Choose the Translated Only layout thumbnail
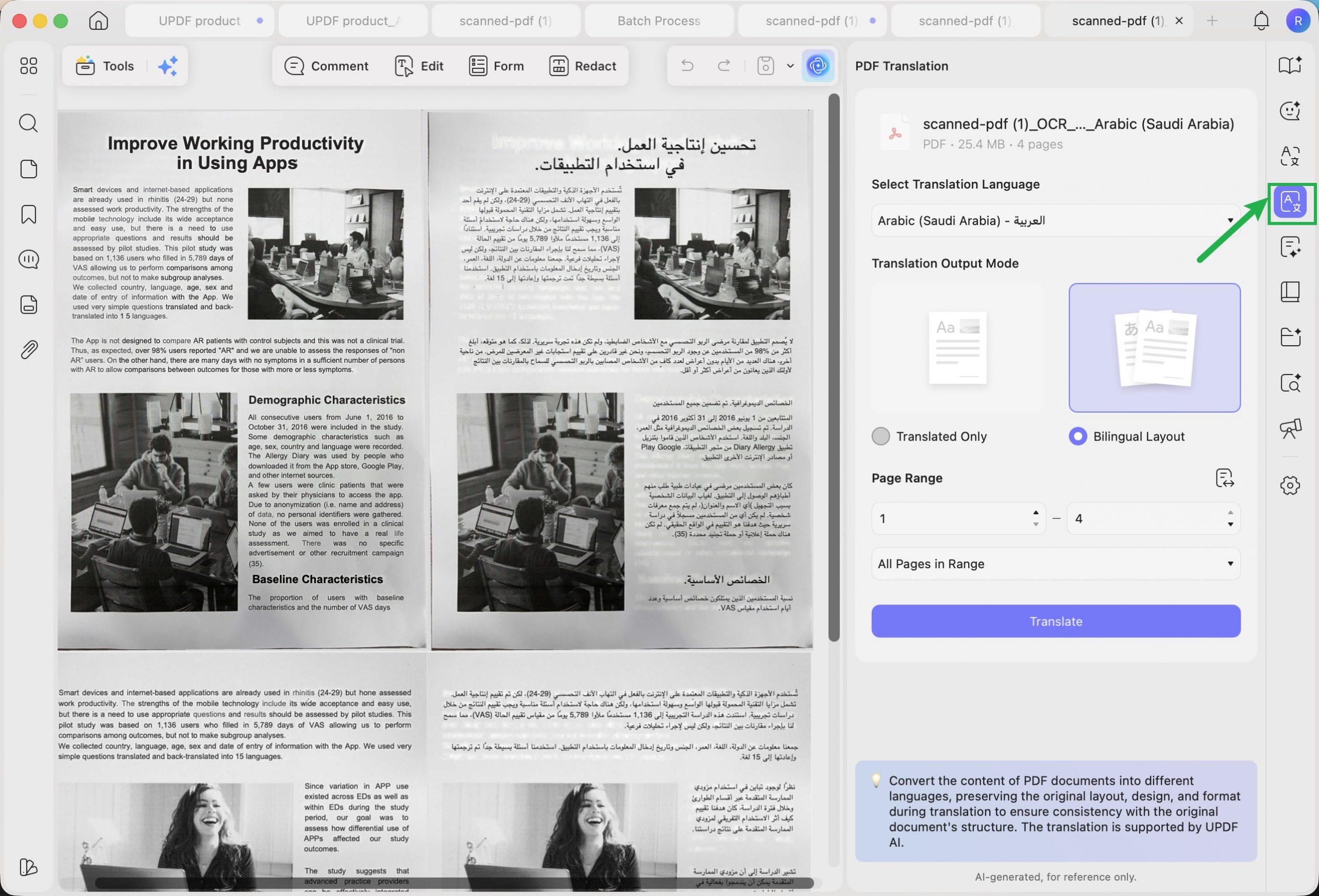Screen dimensions: 1319x896 coord(957,348)
